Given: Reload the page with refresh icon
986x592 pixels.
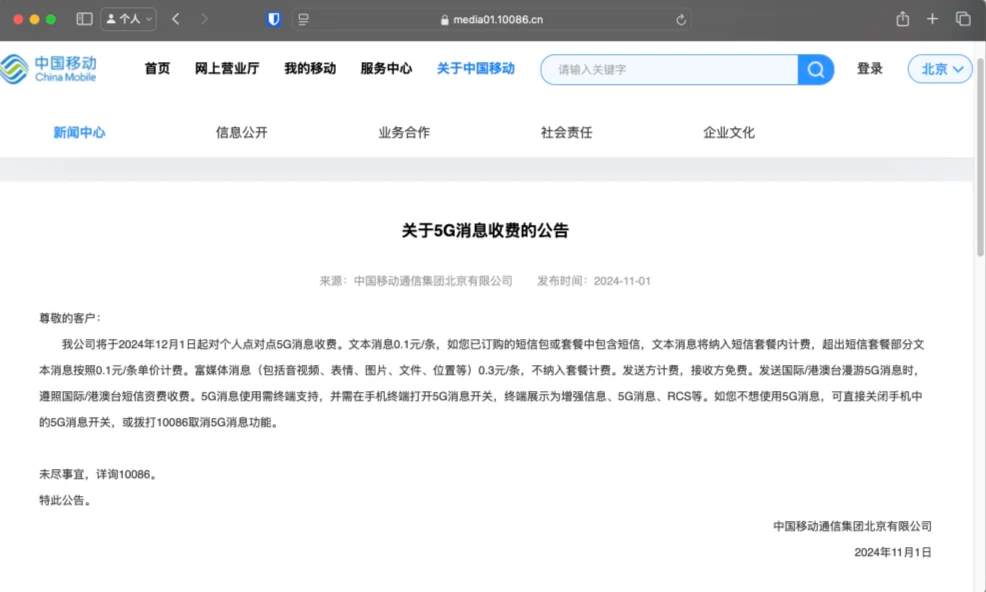Looking at the screenshot, I should point(681,20).
